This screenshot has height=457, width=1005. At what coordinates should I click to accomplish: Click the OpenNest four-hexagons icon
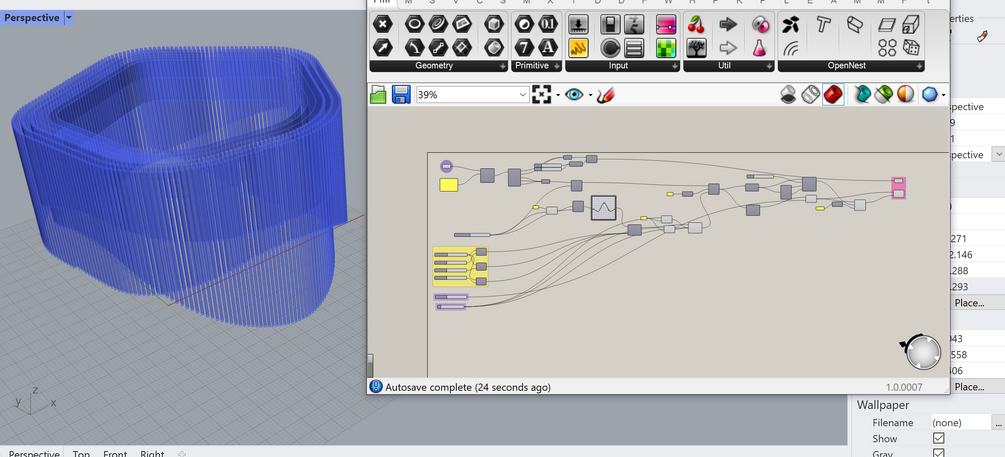point(887,47)
